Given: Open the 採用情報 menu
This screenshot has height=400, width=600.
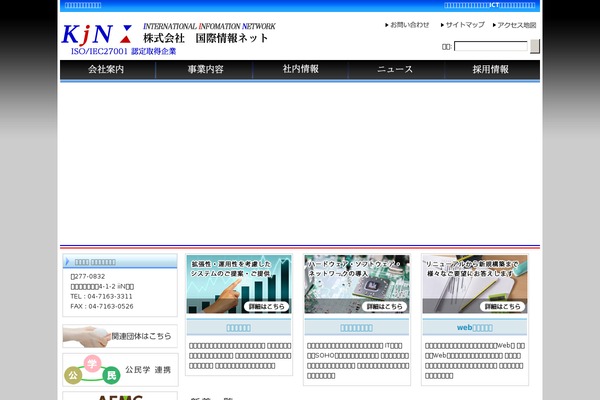Looking at the screenshot, I should 491,69.
